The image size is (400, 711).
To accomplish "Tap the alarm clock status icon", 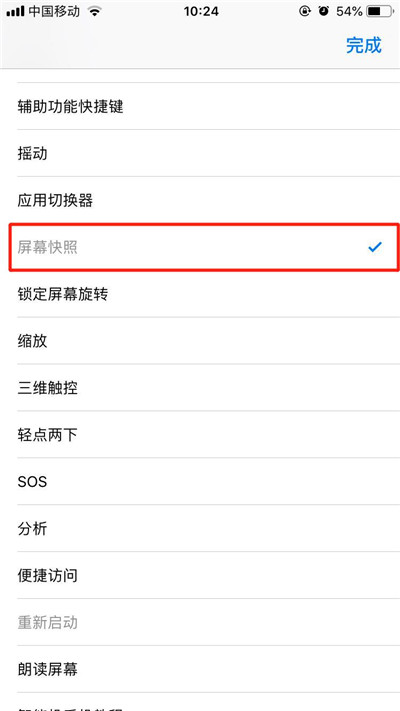I will tap(323, 11).
